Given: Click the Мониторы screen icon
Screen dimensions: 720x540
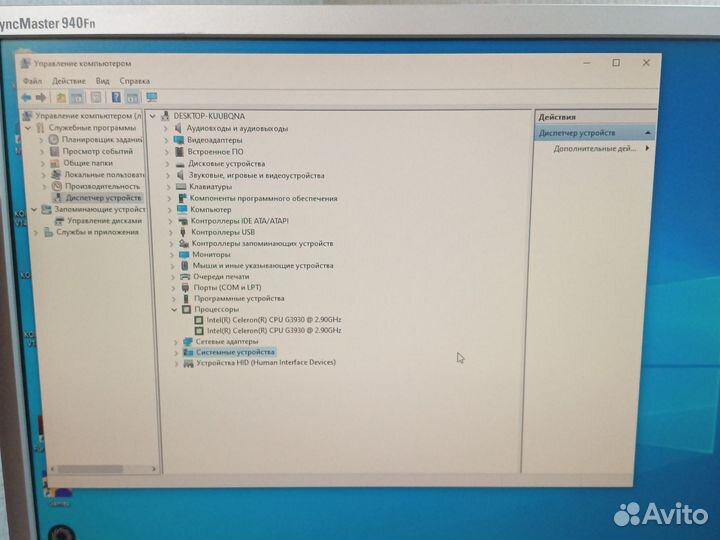Looking at the screenshot, I should [x=184, y=254].
